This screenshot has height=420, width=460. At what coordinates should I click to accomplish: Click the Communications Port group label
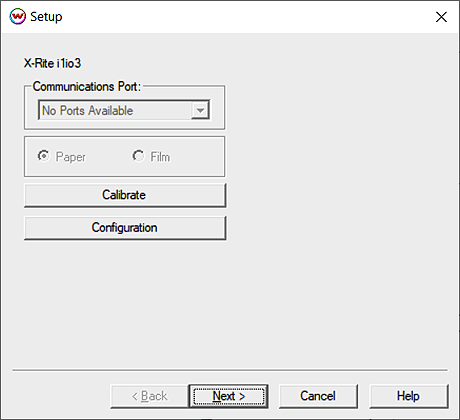tap(87, 86)
